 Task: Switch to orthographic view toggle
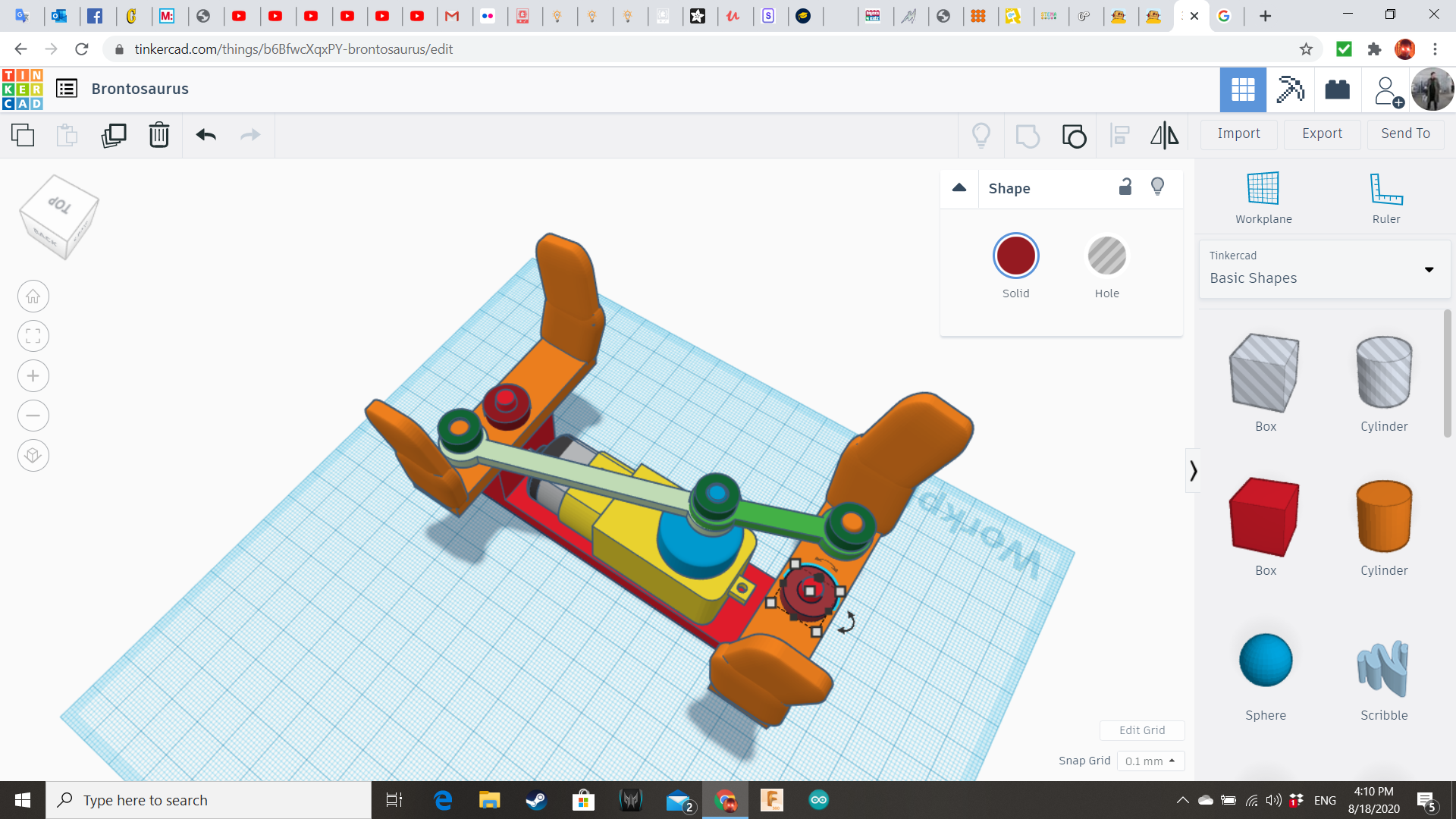coord(33,456)
